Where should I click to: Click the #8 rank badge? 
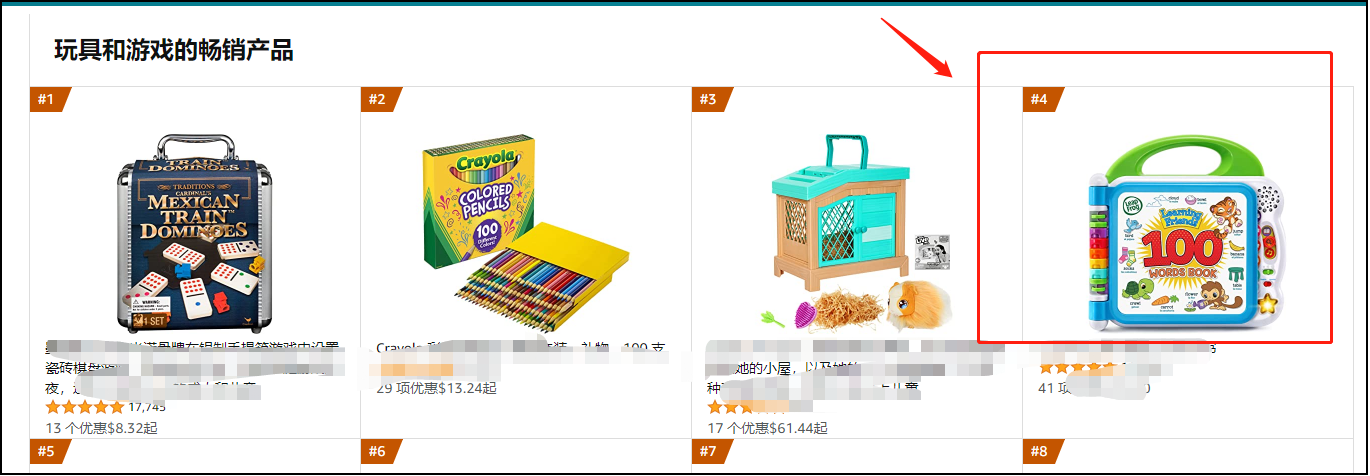[x=1042, y=451]
